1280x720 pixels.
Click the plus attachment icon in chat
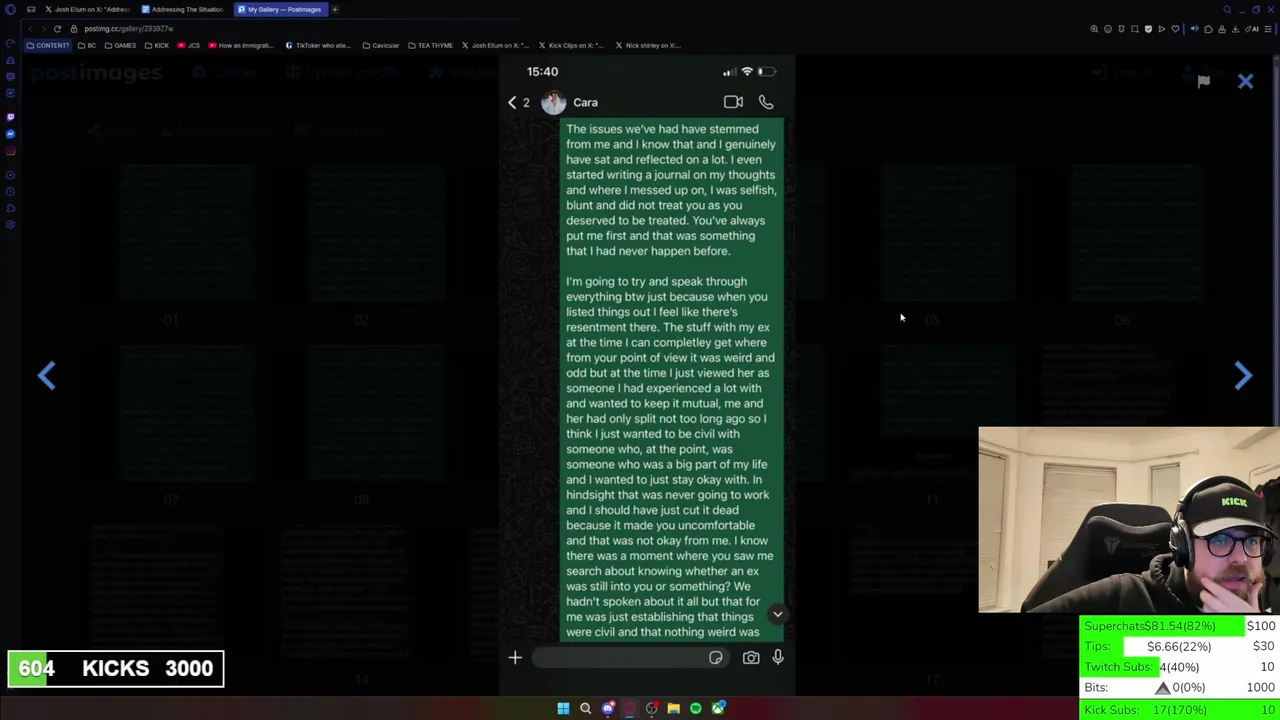(515, 657)
